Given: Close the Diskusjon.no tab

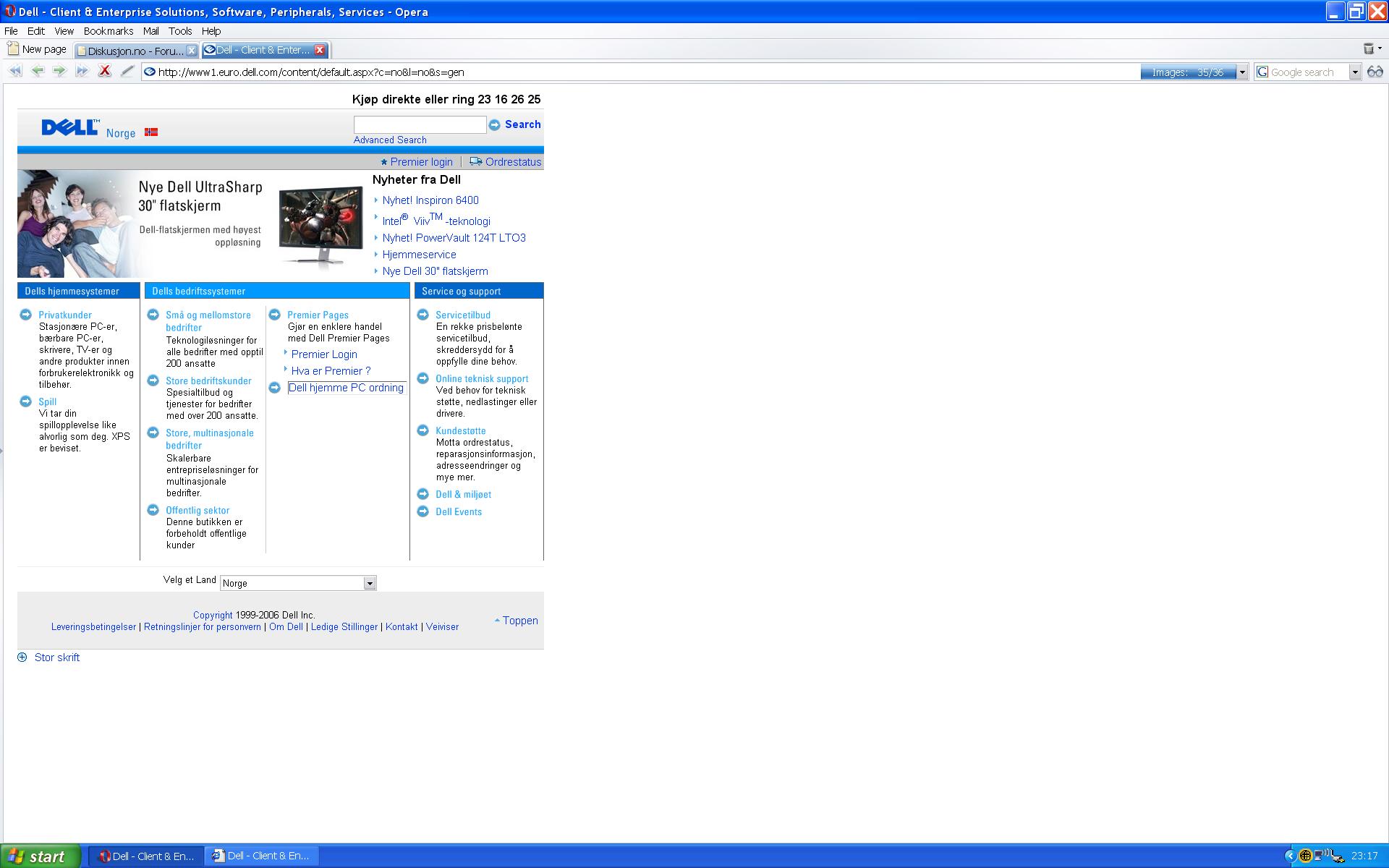Looking at the screenshot, I should (x=192, y=51).
